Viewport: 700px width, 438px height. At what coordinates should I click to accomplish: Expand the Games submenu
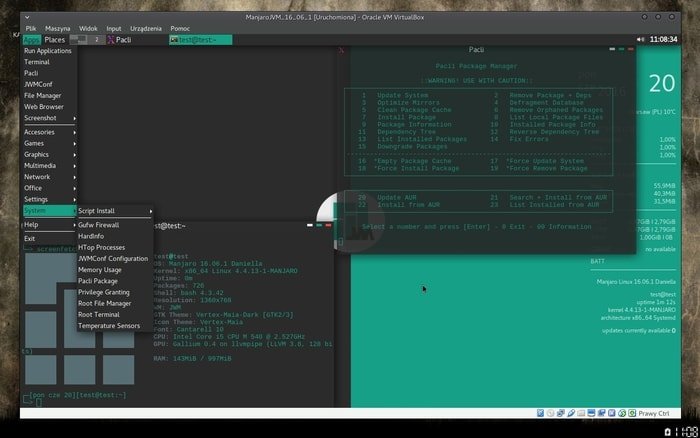click(x=49, y=143)
